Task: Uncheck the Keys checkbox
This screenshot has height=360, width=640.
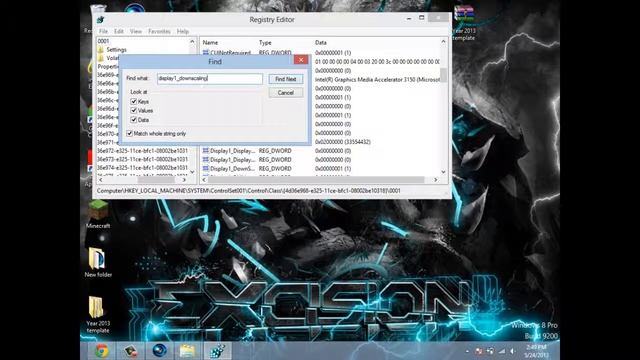Action: (x=133, y=101)
